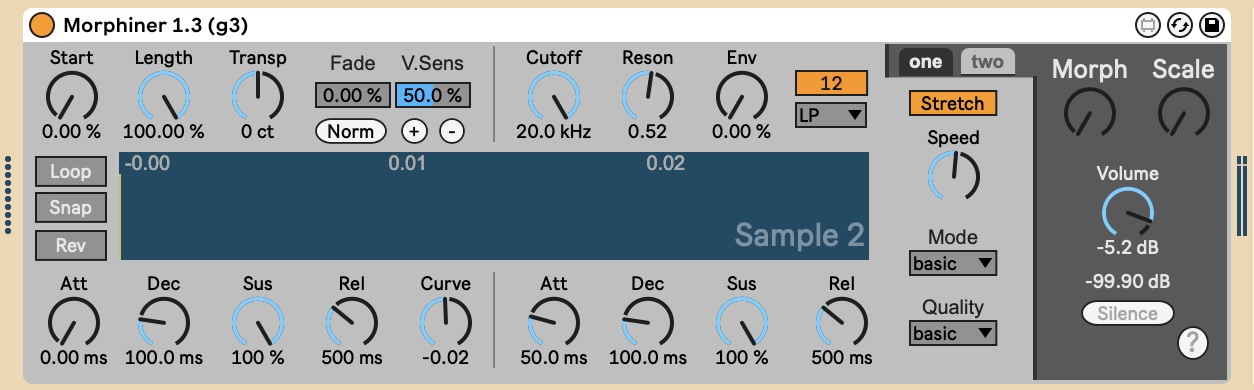This screenshot has height=390, width=1254.
Task: Toggle the Loop button
Action: 70,171
